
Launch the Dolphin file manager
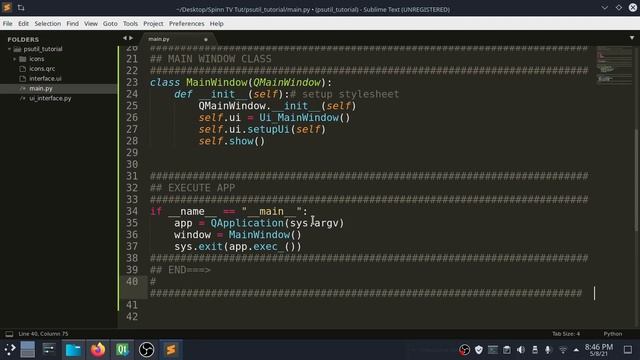(73, 350)
